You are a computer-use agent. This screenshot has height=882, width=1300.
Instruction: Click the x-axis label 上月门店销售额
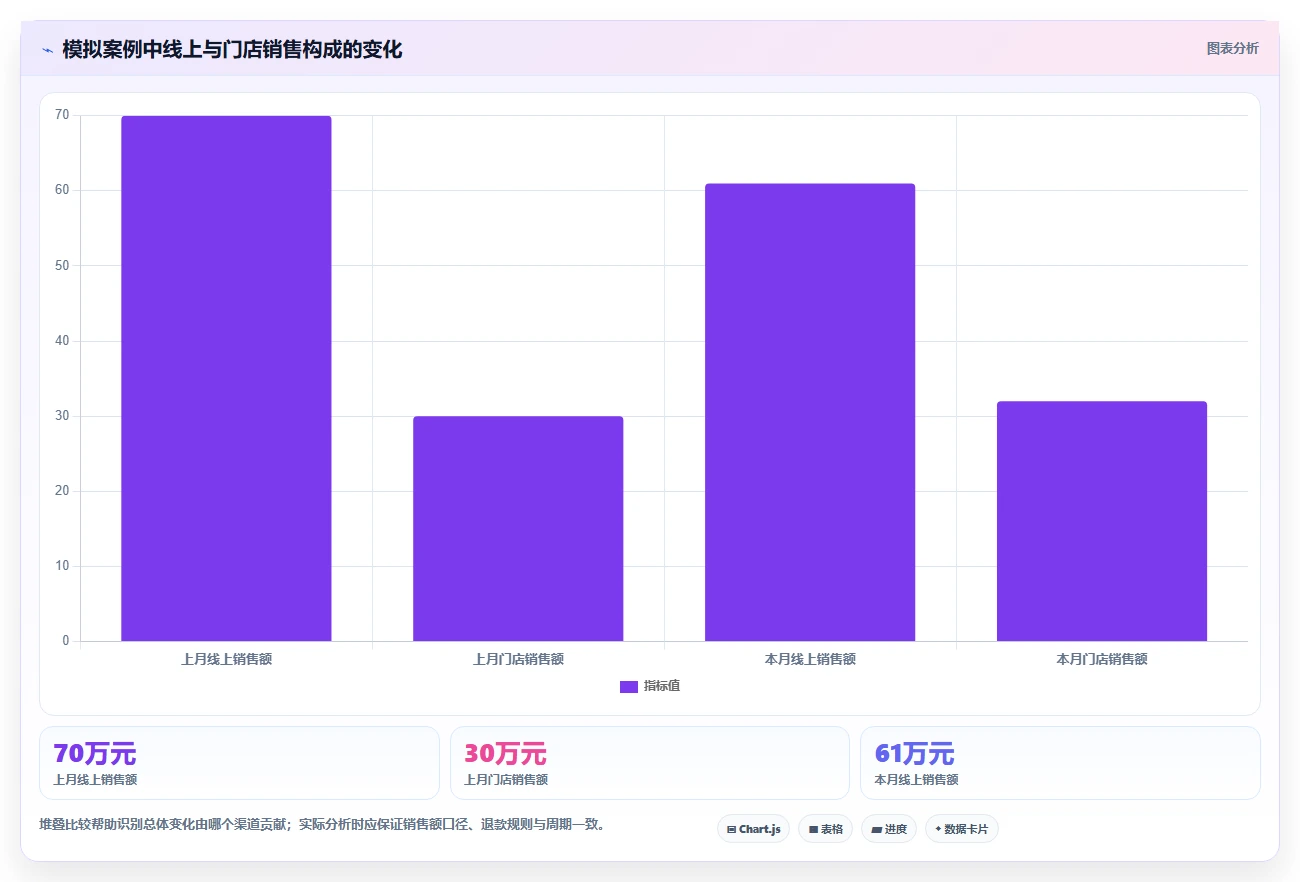[518, 660]
